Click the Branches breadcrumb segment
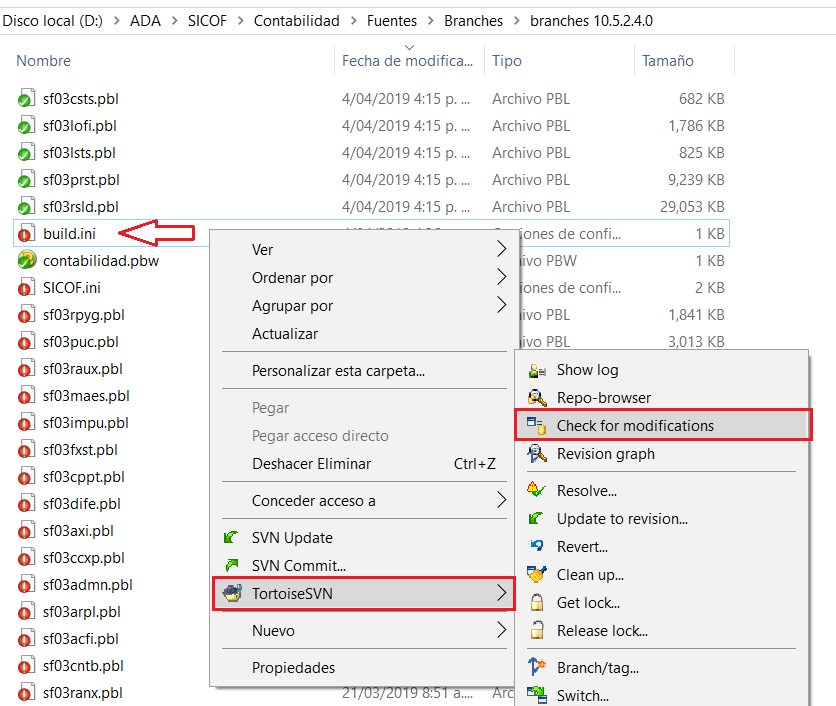Viewport: 836px width, 706px height. coord(476,20)
